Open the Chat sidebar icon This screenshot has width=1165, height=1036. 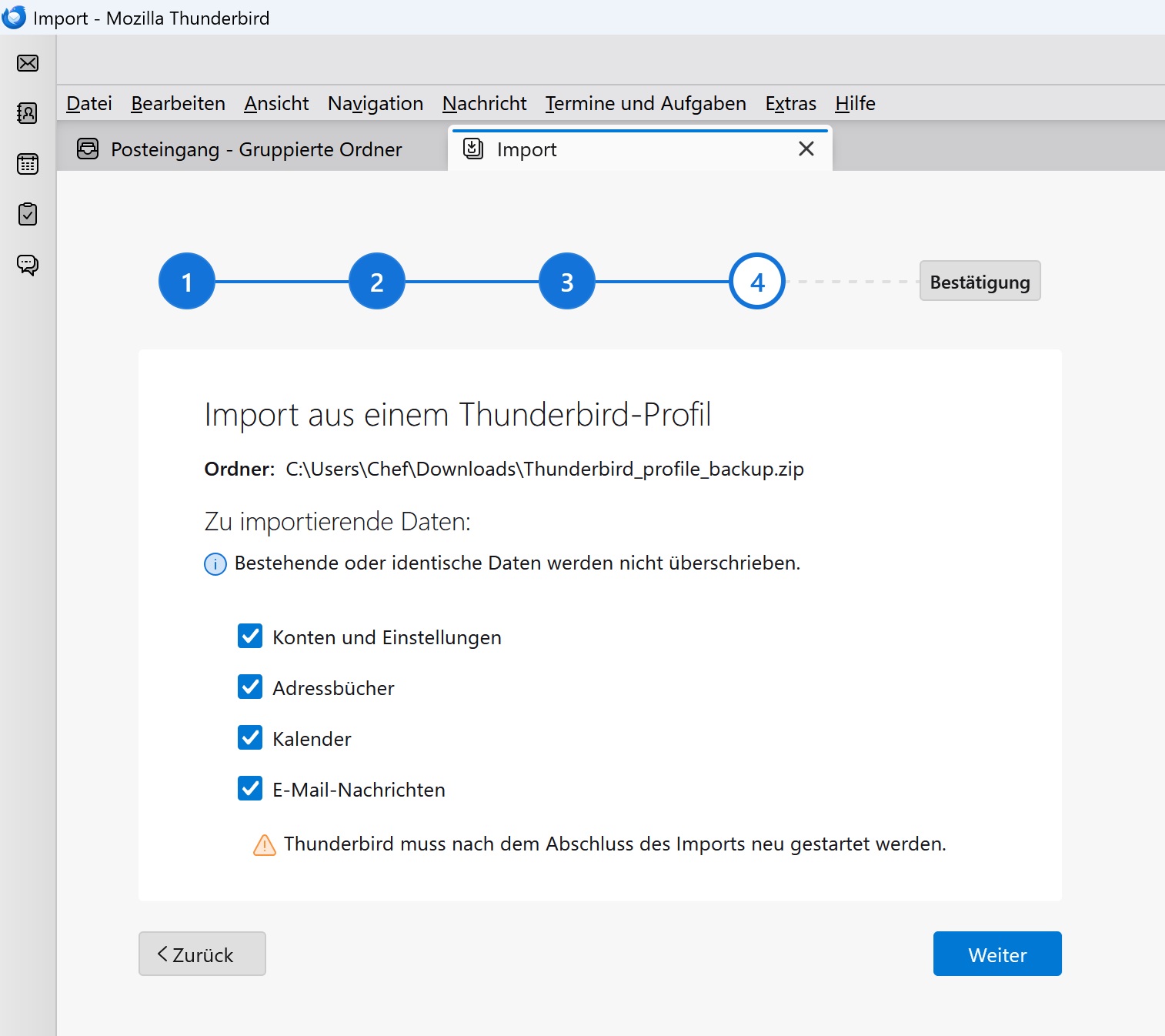28,265
